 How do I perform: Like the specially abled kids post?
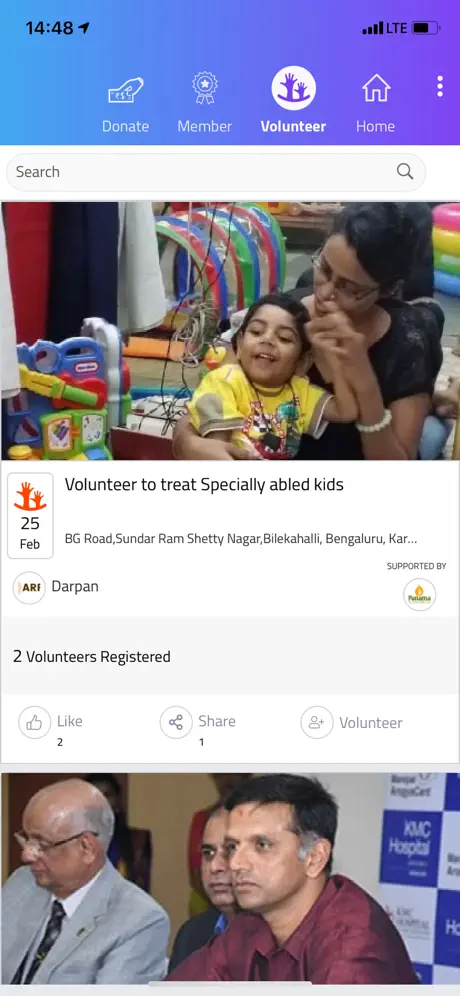34,722
